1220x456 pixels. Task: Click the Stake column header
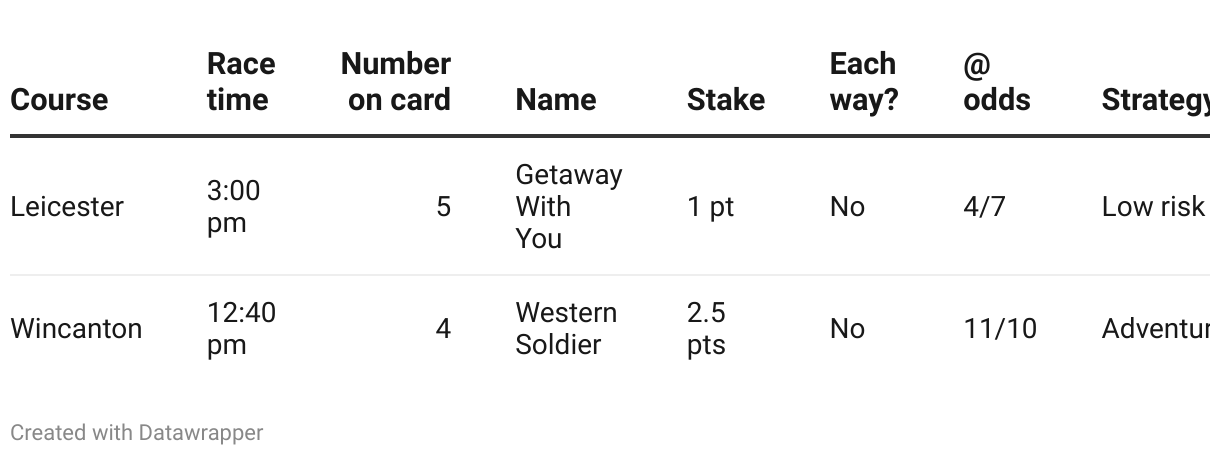pos(726,100)
